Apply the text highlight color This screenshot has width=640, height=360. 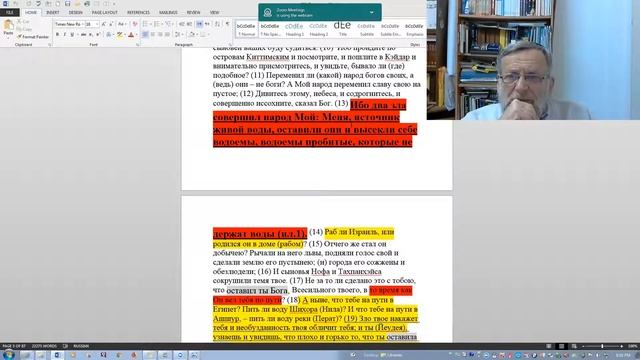point(119,35)
